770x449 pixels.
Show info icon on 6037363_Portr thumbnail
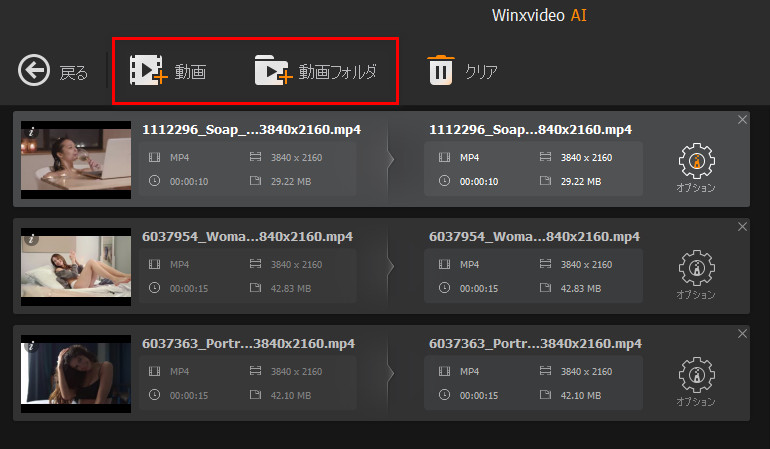(x=31, y=346)
